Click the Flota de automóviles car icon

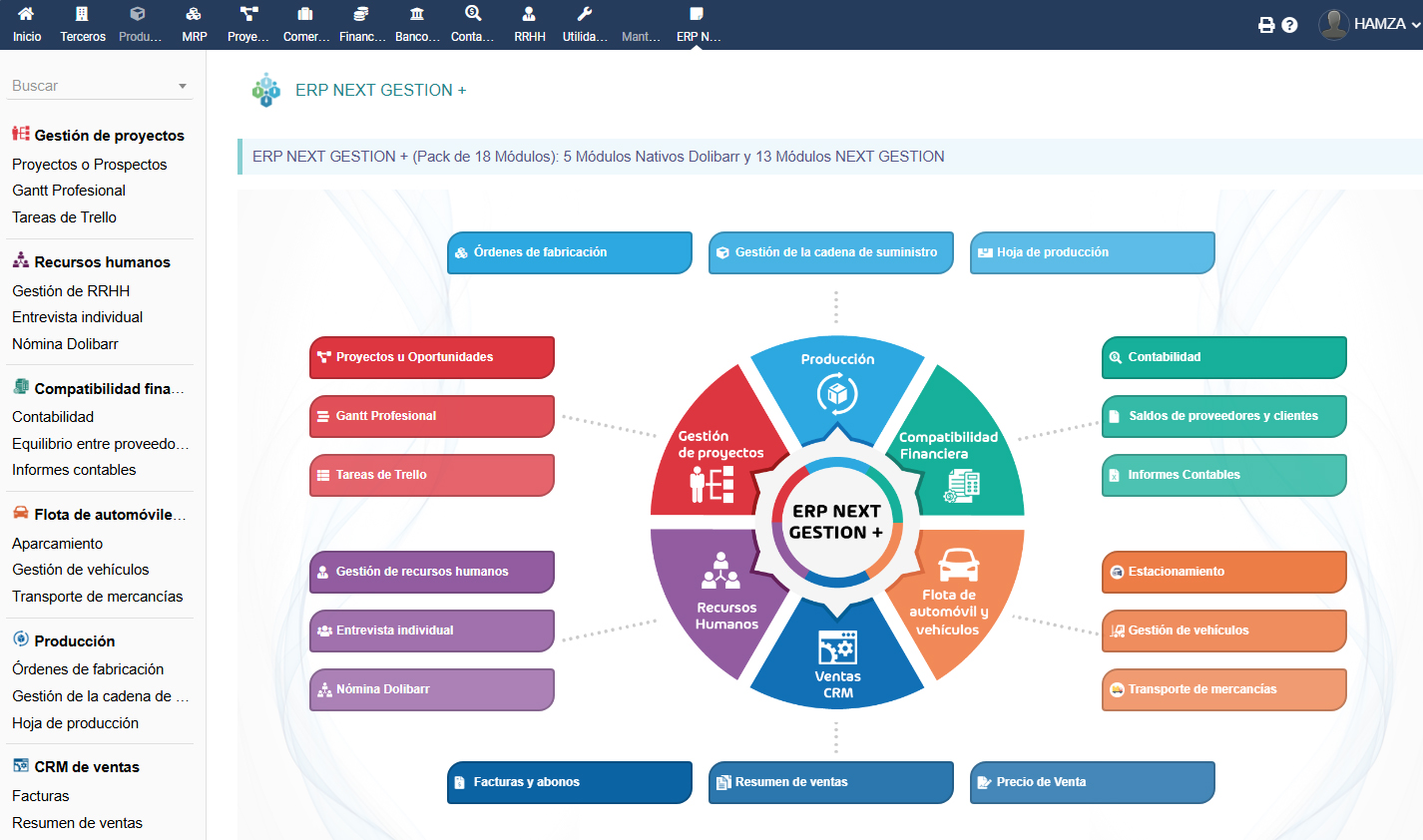[21, 513]
